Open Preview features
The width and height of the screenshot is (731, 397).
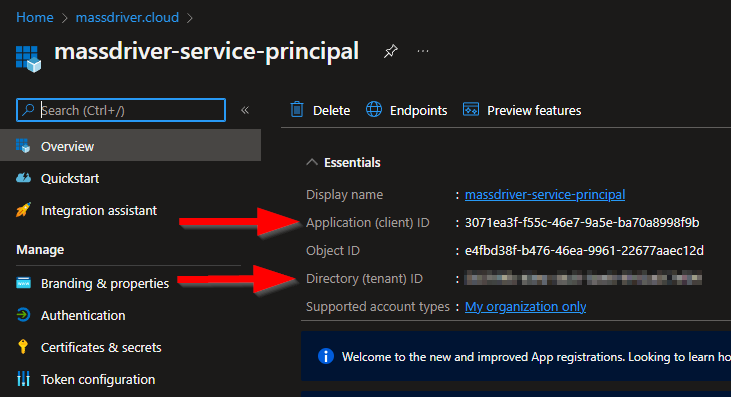pyautogui.click(x=534, y=110)
